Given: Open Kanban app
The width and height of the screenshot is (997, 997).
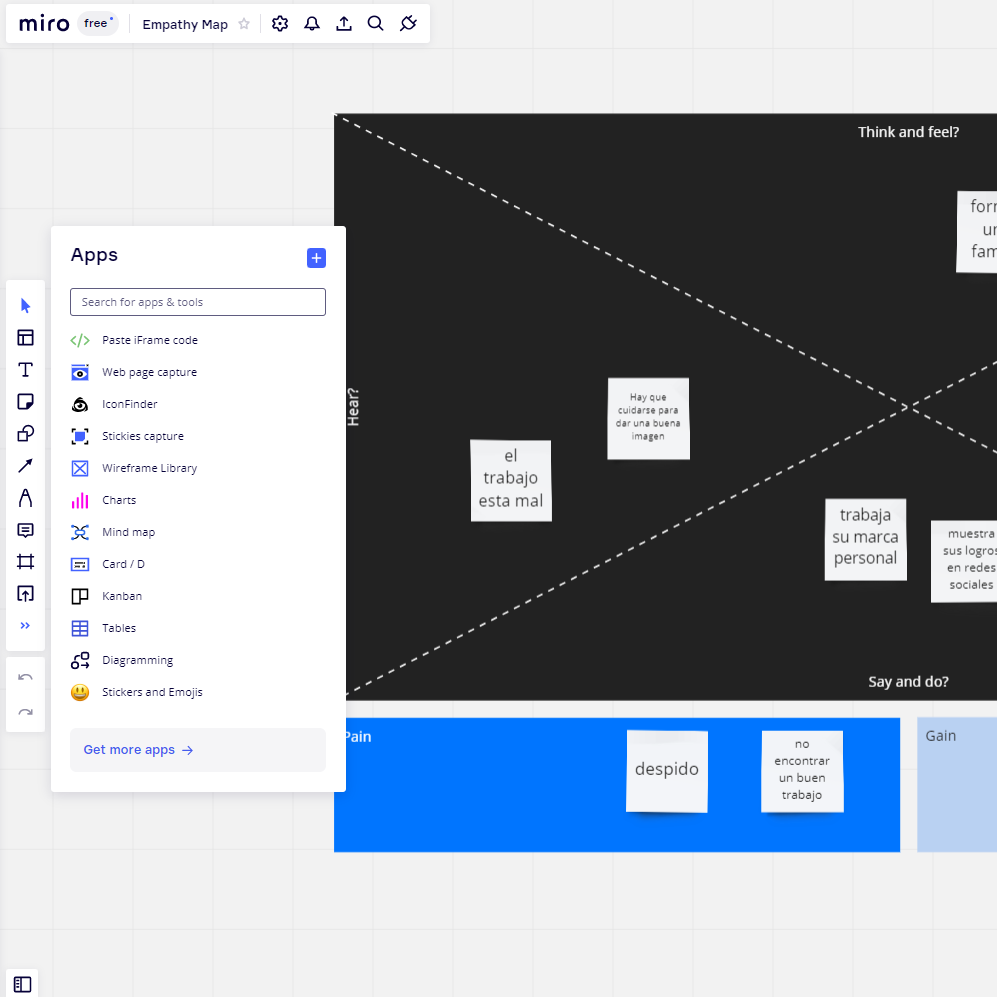Looking at the screenshot, I should tap(198, 596).
